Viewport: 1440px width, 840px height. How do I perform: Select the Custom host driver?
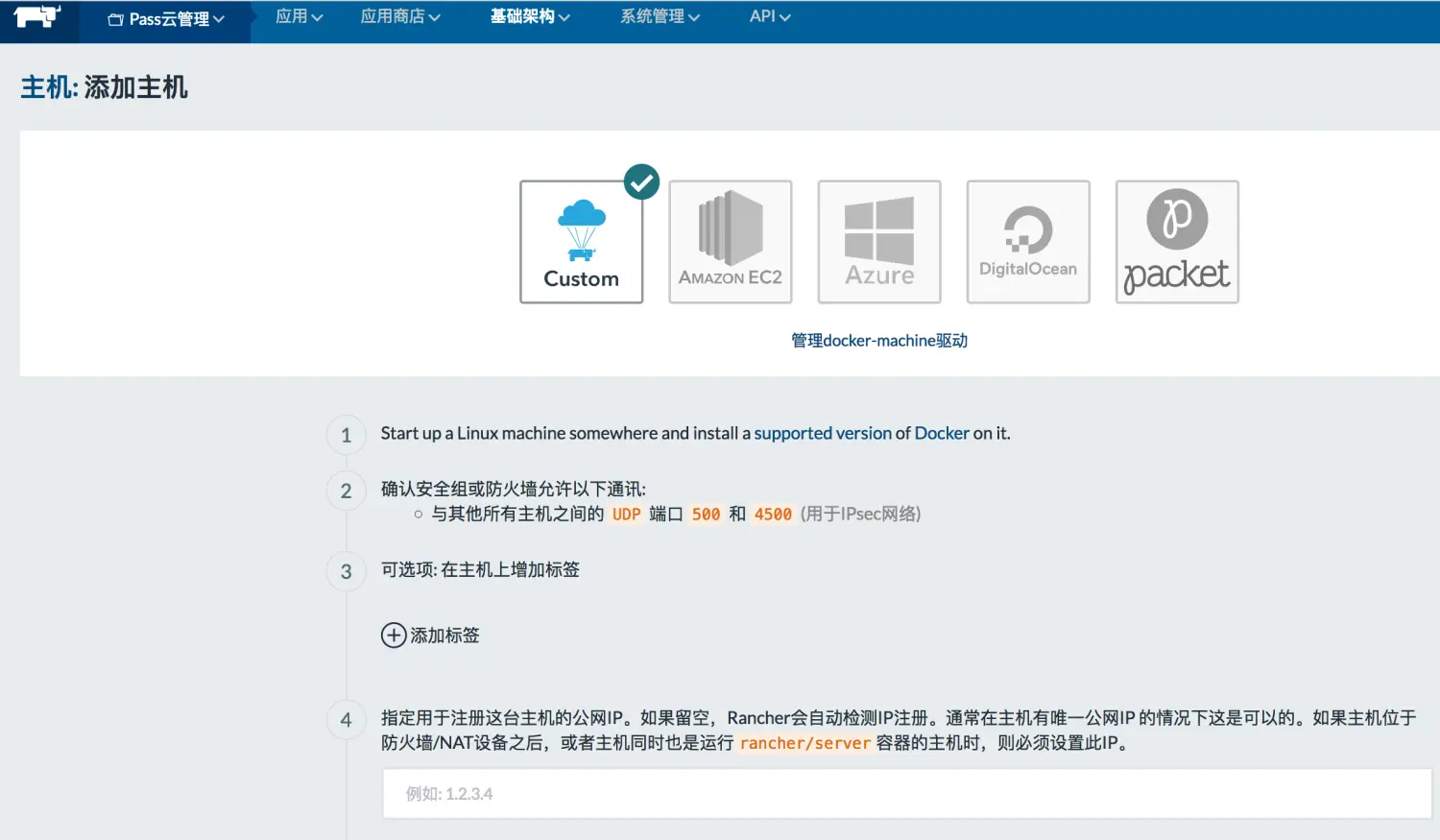pyautogui.click(x=582, y=242)
